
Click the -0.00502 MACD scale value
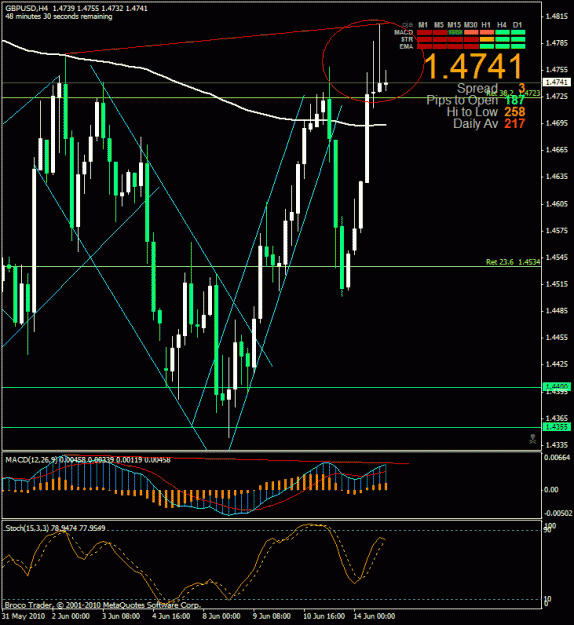click(558, 513)
